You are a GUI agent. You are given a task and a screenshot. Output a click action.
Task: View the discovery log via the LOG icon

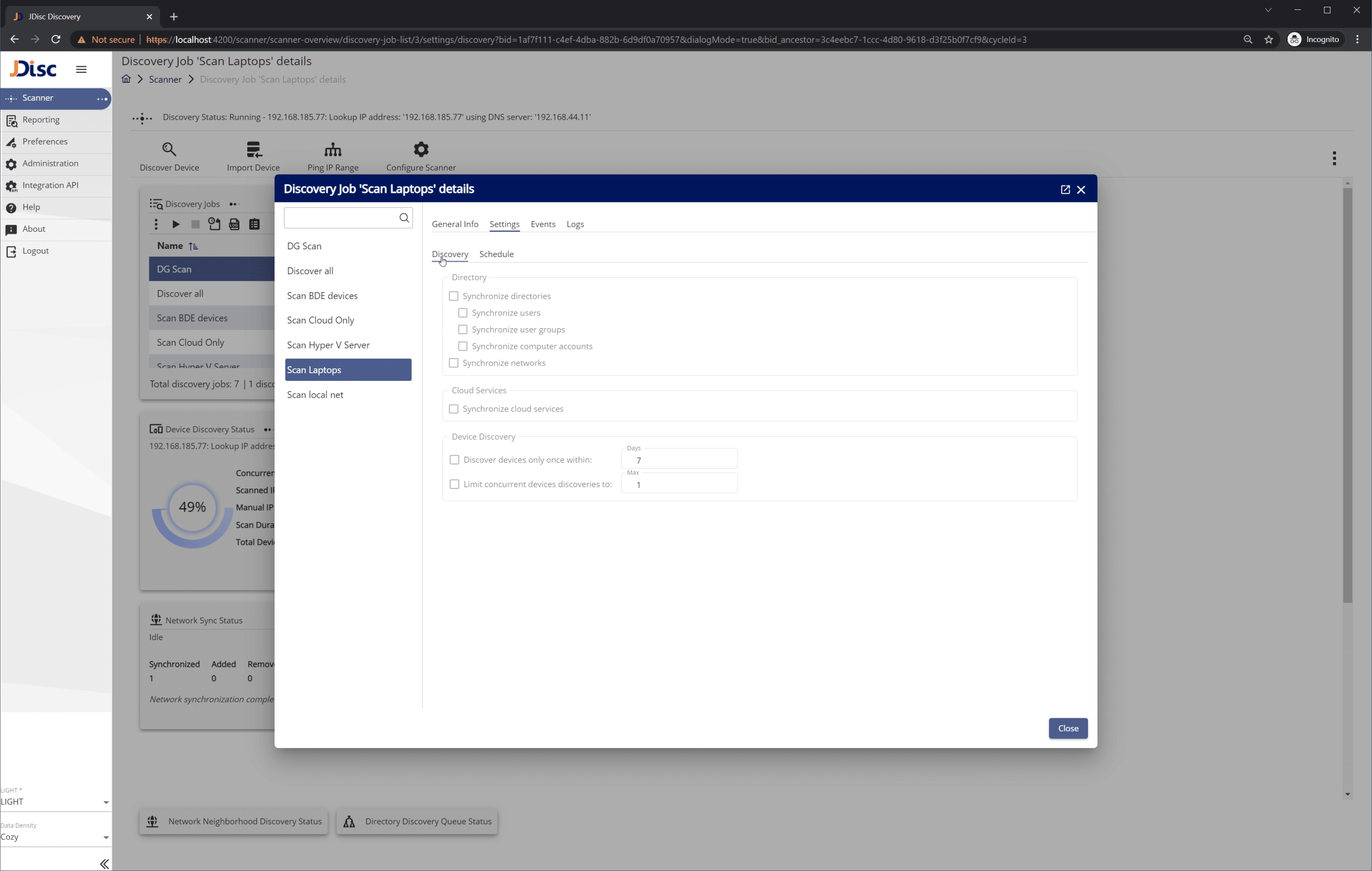click(234, 225)
